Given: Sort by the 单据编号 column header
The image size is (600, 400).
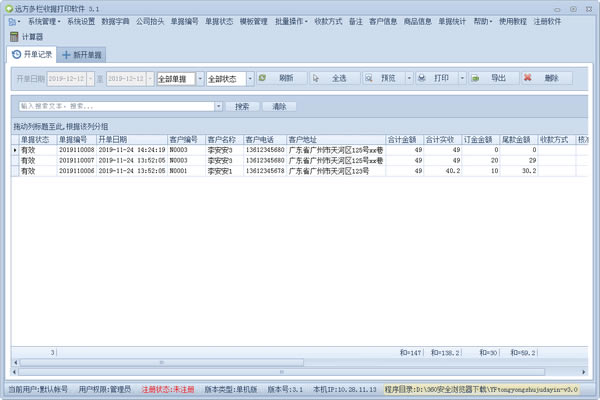Looking at the screenshot, I should pyautogui.click(x=77, y=139).
